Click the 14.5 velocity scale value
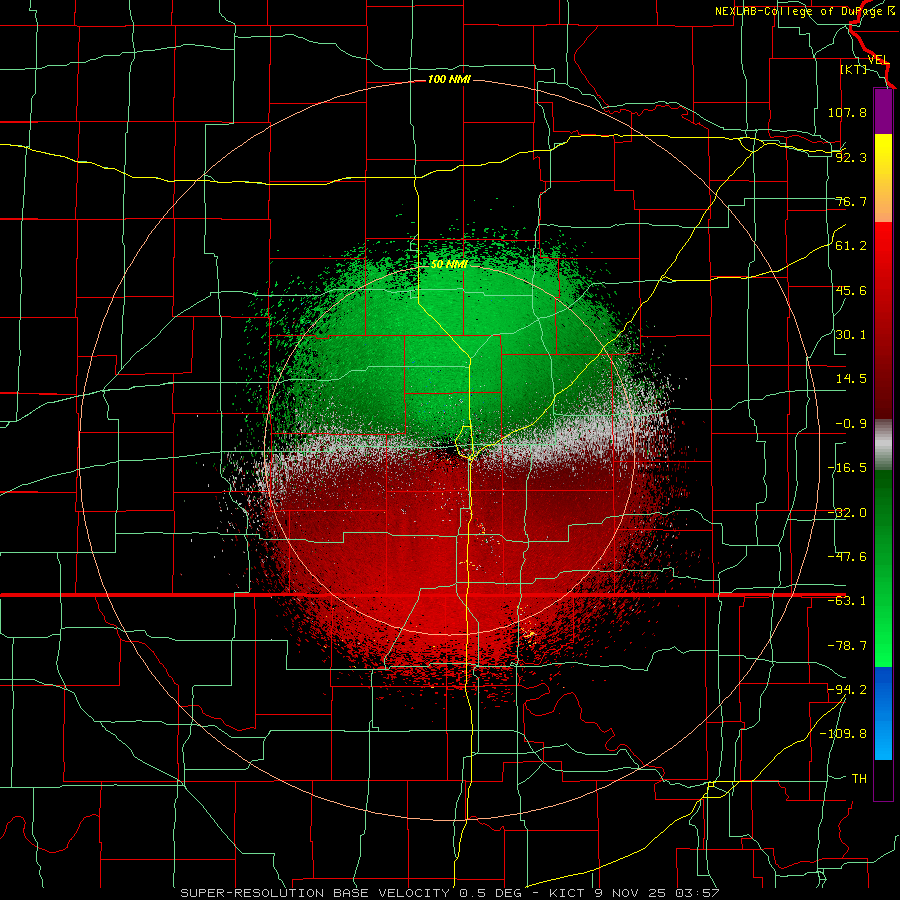This screenshot has height=900, width=900. coord(851,379)
